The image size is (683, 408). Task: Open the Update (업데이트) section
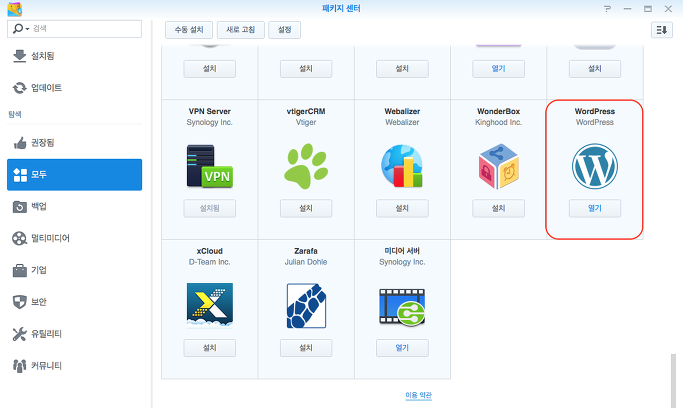pyautogui.click(x=74, y=88)
